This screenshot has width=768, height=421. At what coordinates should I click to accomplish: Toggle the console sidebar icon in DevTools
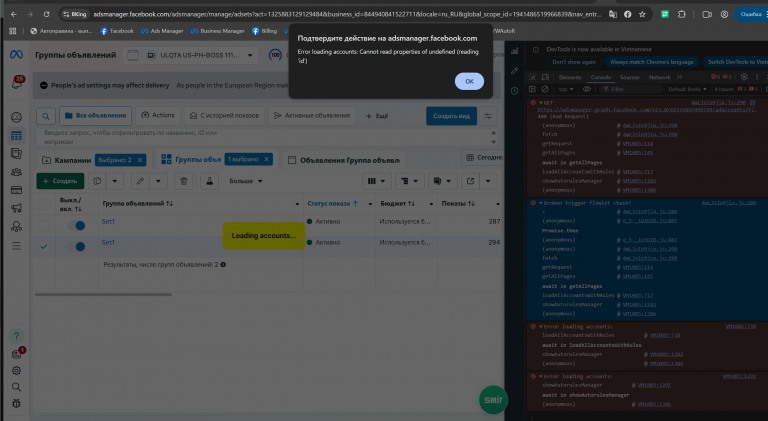532,89
